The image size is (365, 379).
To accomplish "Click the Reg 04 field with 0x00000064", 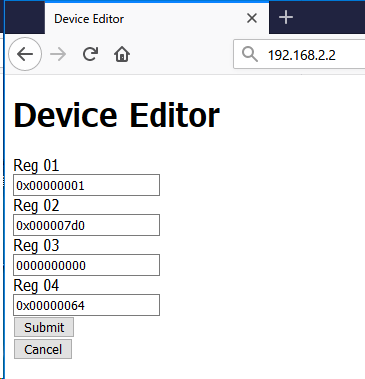I will tap(86, 305).
